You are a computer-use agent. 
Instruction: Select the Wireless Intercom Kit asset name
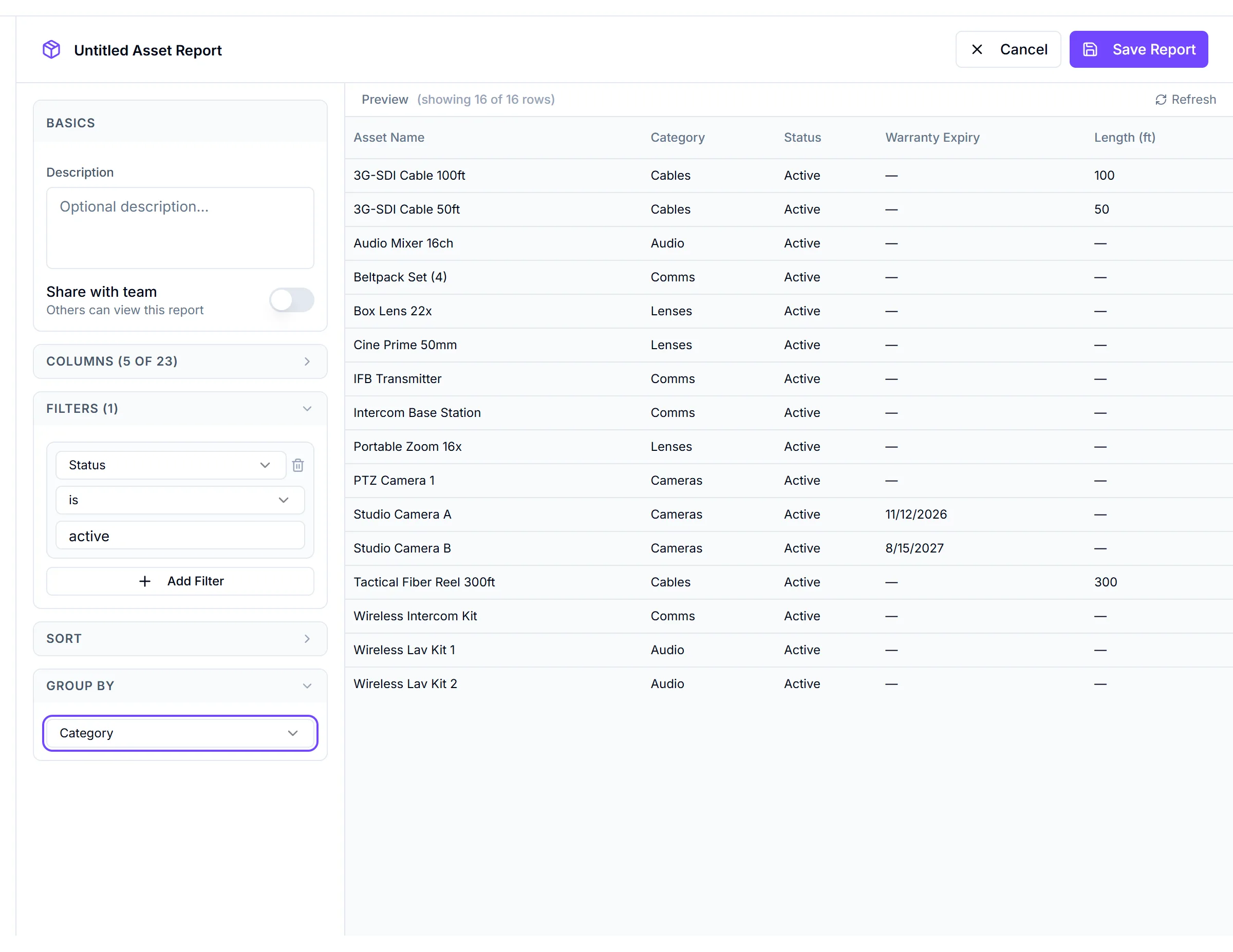pos(415,616)
